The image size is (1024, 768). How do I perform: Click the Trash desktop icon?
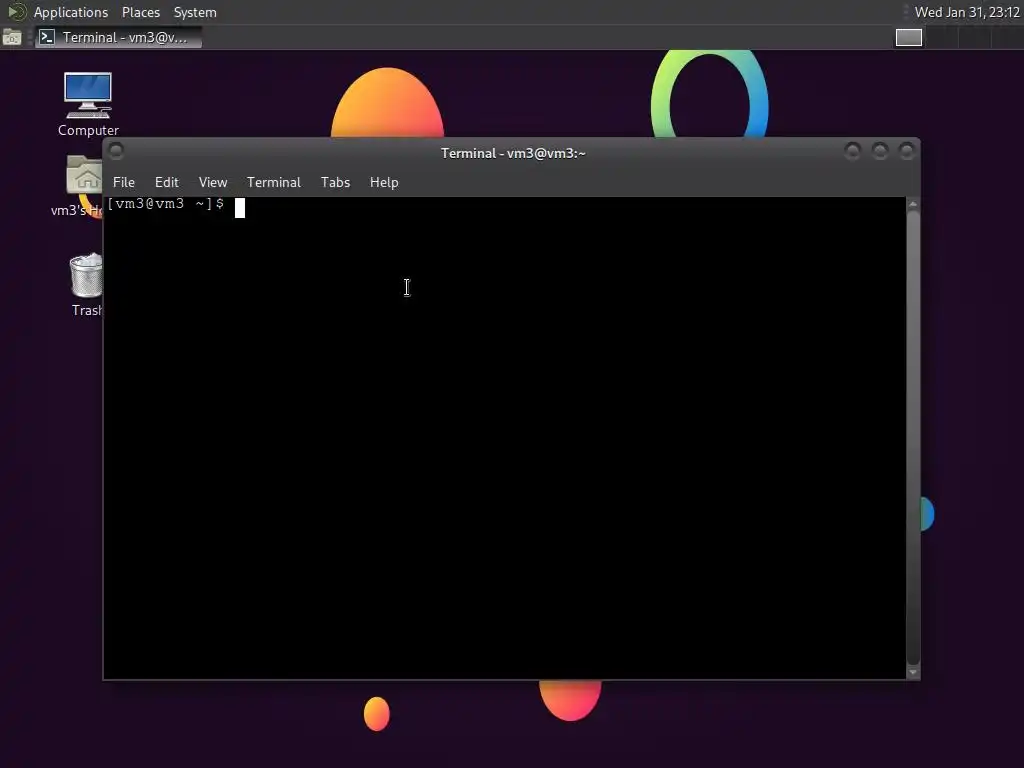86,285
